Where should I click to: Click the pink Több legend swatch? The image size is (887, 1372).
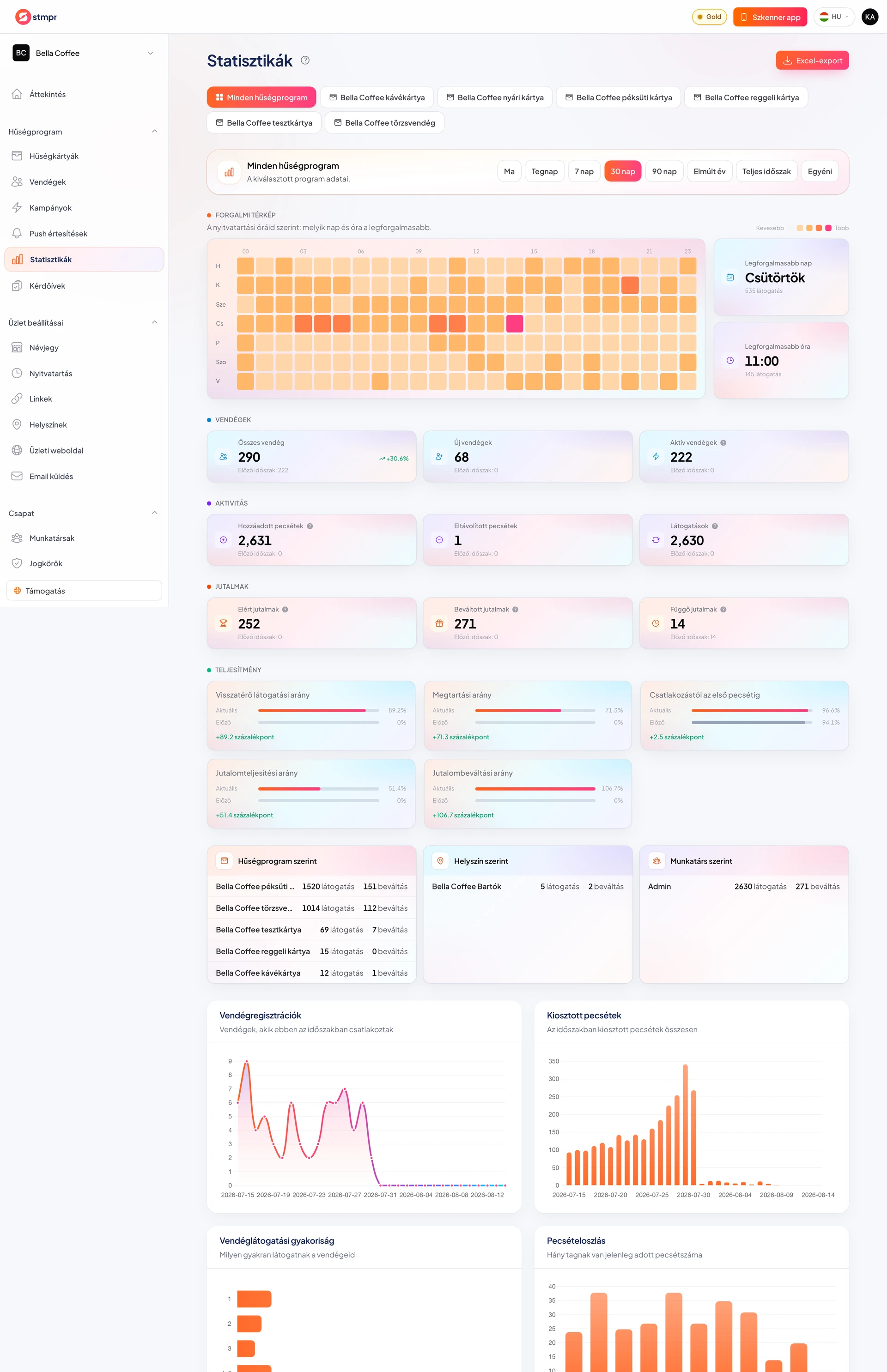(828, 228)
